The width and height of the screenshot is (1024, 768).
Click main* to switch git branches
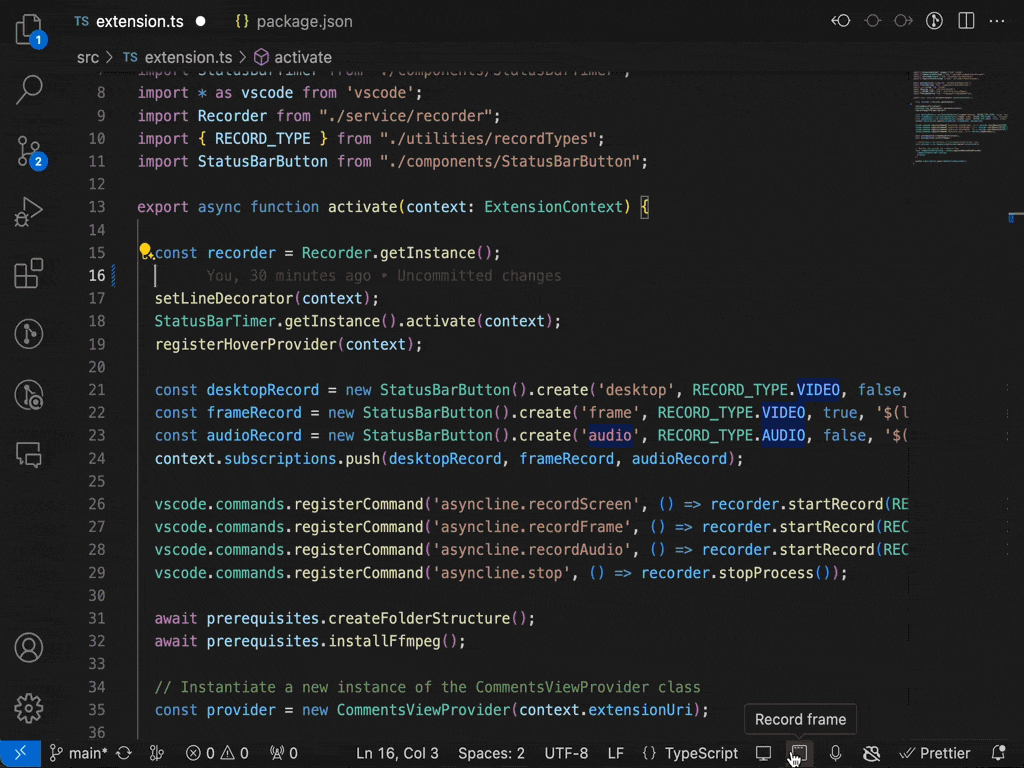77,753
